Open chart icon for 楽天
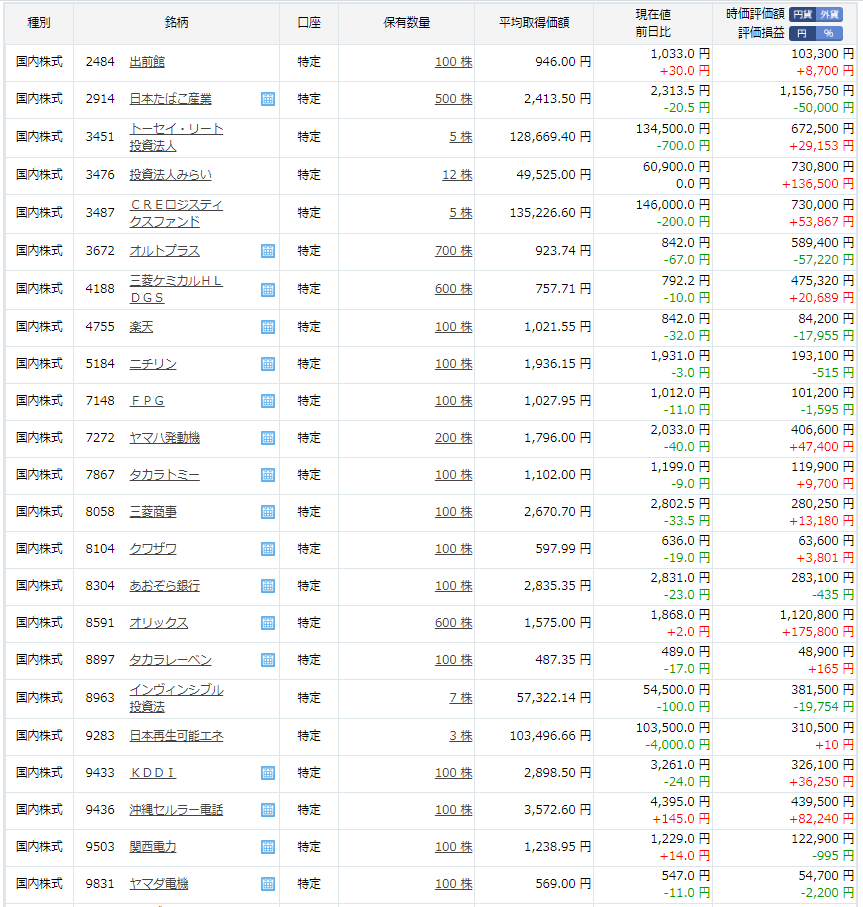The width and height of the screenshot is (863, 907). (268, 327)
